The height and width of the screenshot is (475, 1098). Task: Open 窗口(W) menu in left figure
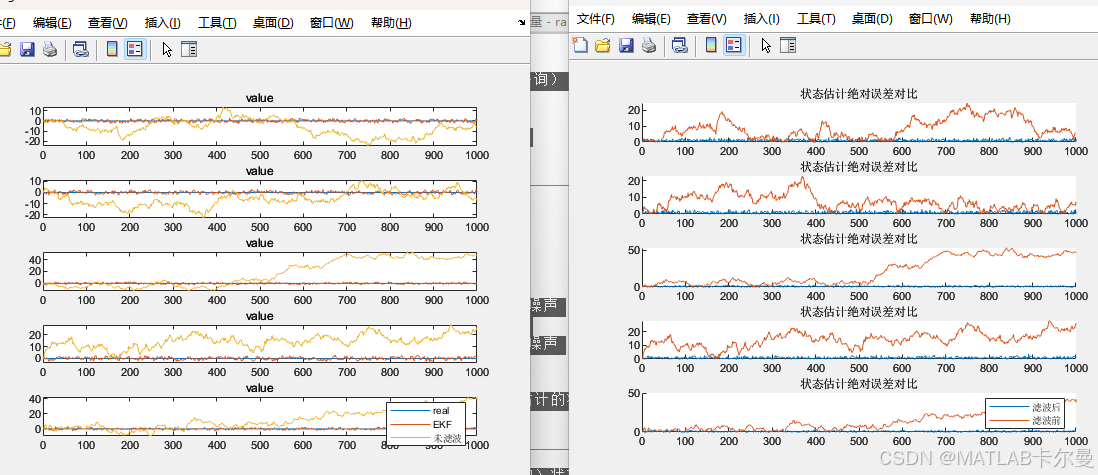click(332, 23)
